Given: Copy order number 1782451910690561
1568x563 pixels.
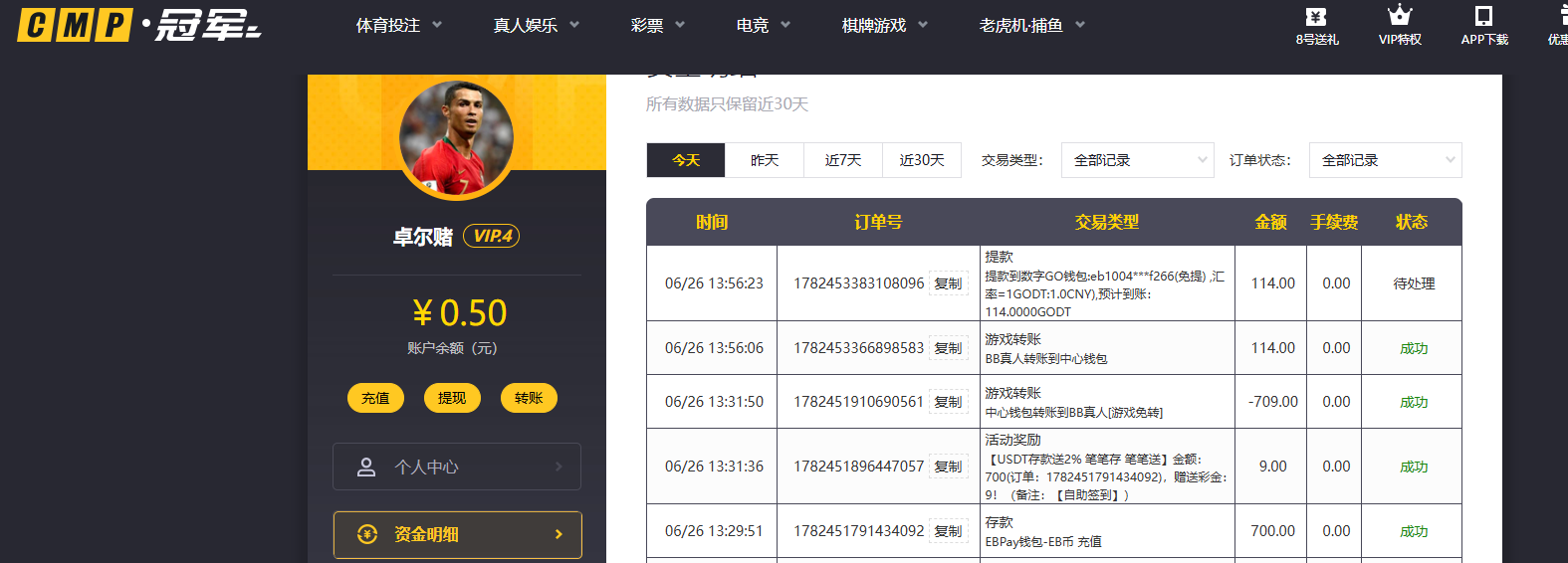Looking at the screenshot, I should pos(948,402).
